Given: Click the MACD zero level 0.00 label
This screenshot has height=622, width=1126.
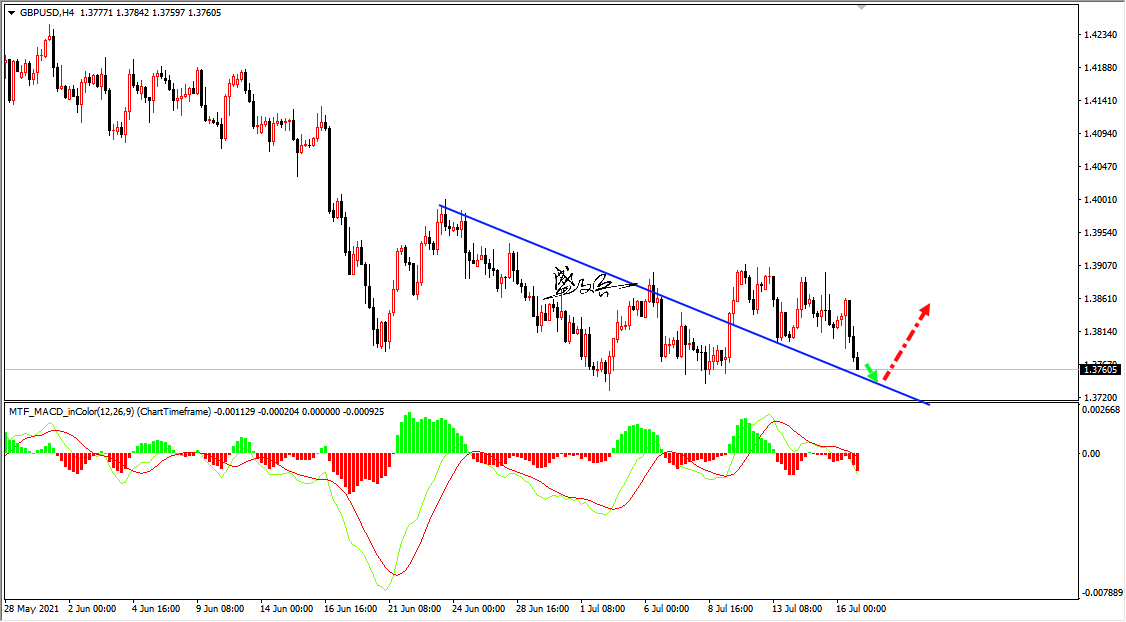Looking at the screenshot, I should click(x=1091, y=453).
